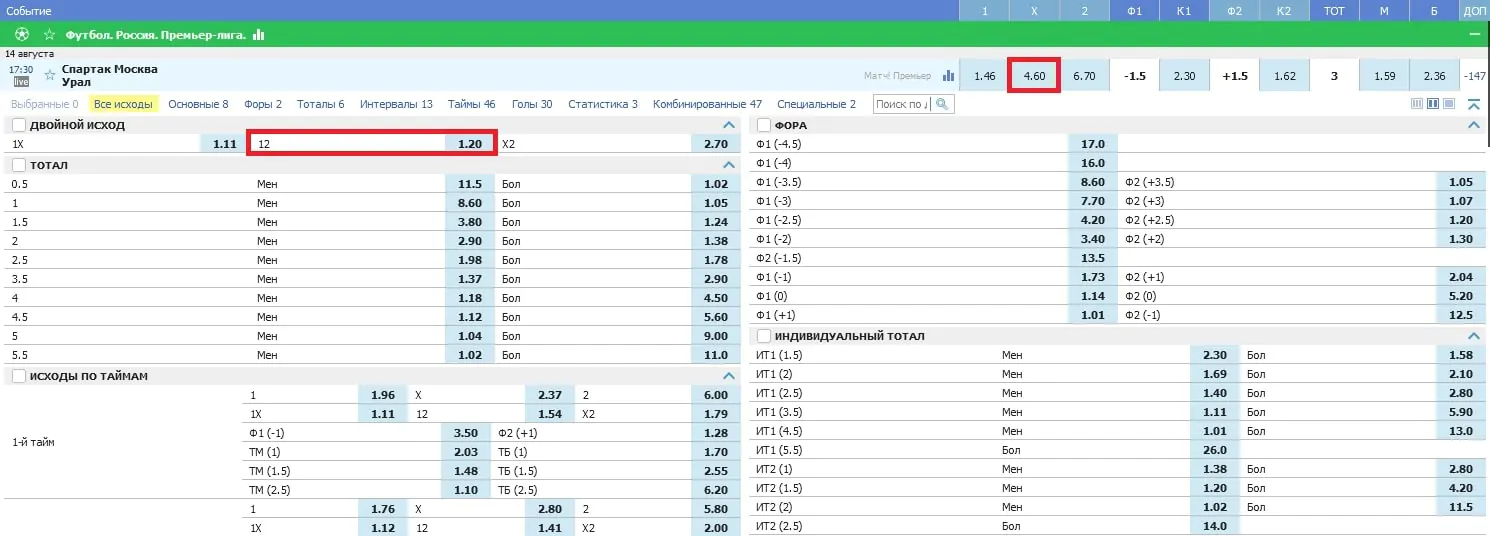Tick the ФОРА block checkbox
The image size is (1490, 536).
click(765, 125)
